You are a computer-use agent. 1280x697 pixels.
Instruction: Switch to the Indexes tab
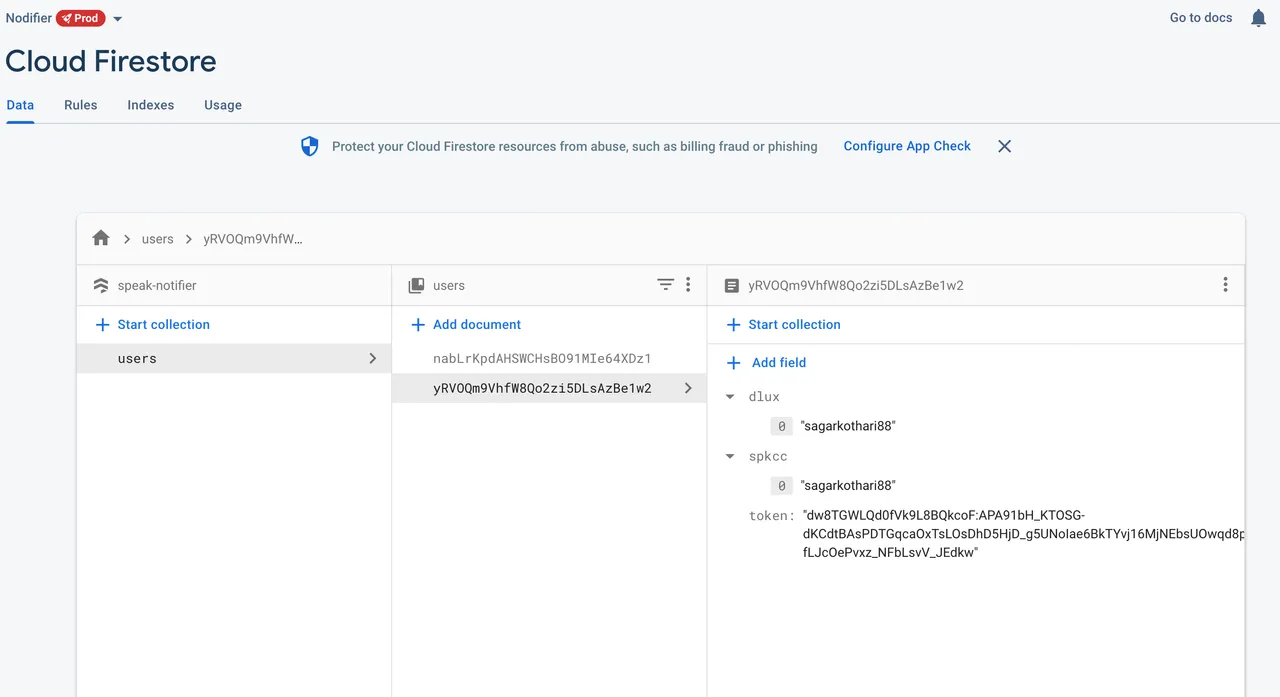151,105
